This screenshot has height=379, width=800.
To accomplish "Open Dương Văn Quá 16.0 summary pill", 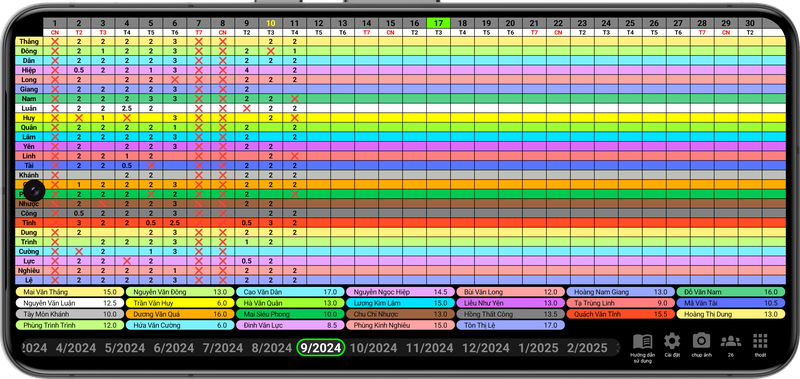I will point(180,314).
